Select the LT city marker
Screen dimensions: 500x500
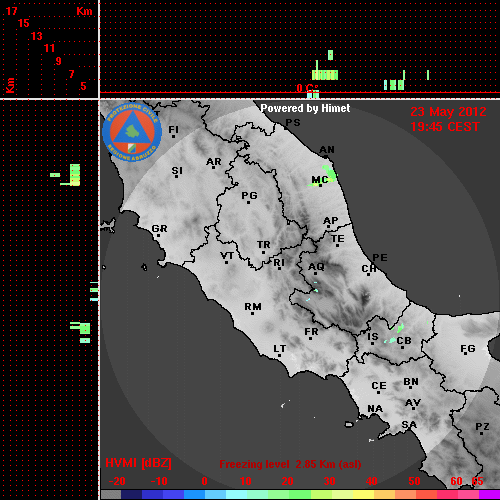point(279,356)
